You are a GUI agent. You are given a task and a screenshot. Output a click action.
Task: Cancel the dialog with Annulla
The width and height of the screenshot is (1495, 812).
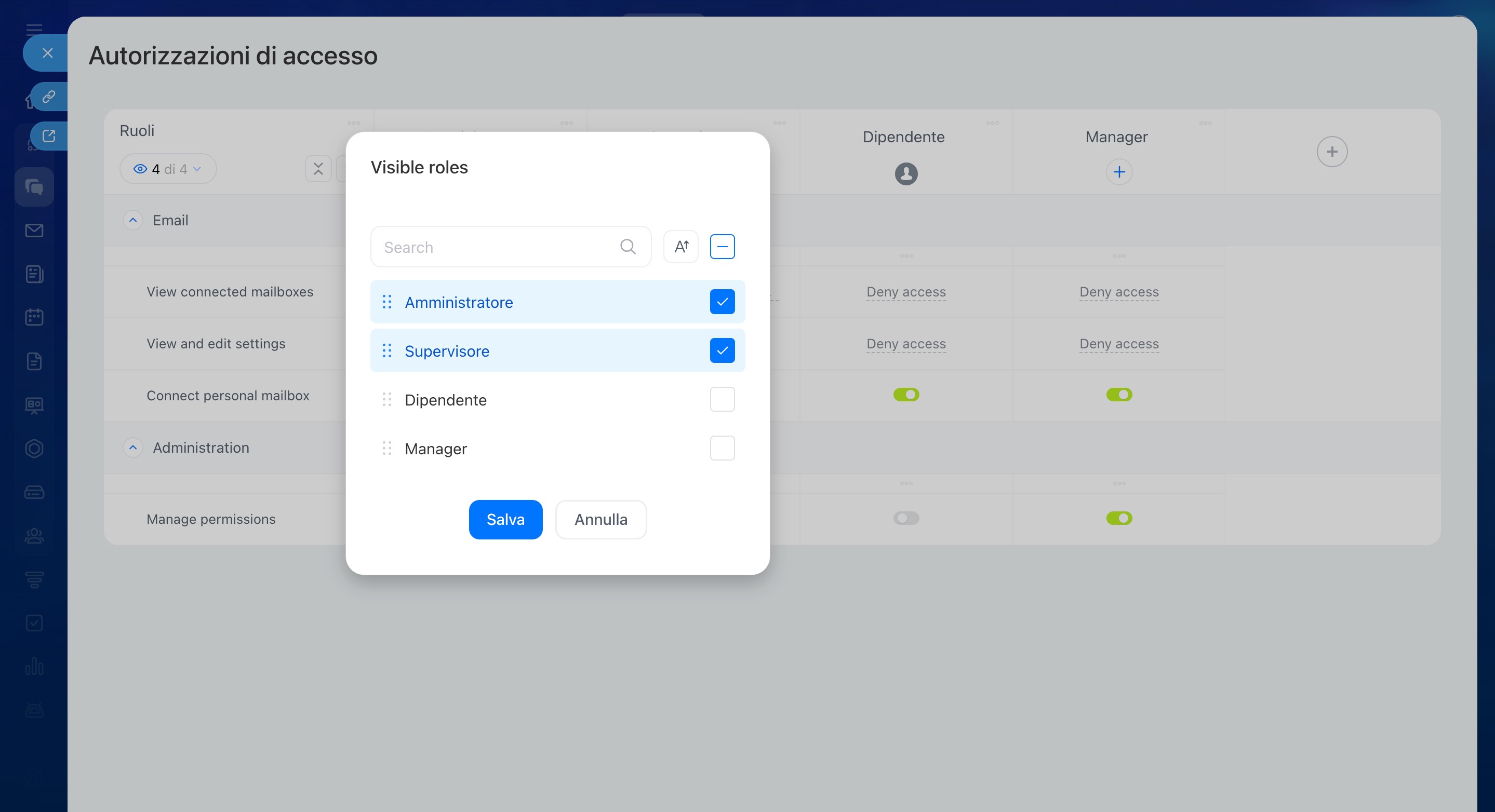tap(600, 520)
